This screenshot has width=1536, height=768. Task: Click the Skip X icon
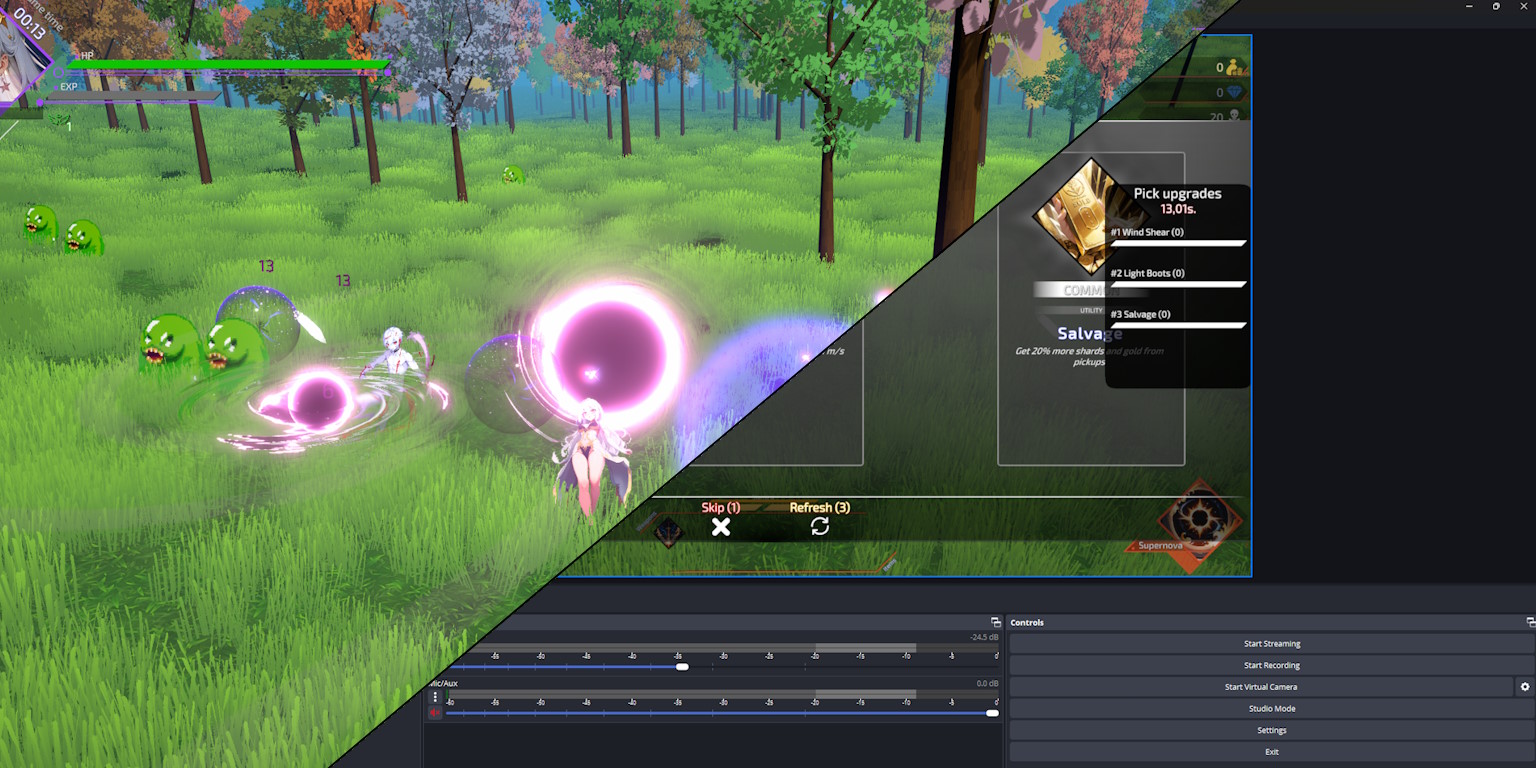pos(720,527)
